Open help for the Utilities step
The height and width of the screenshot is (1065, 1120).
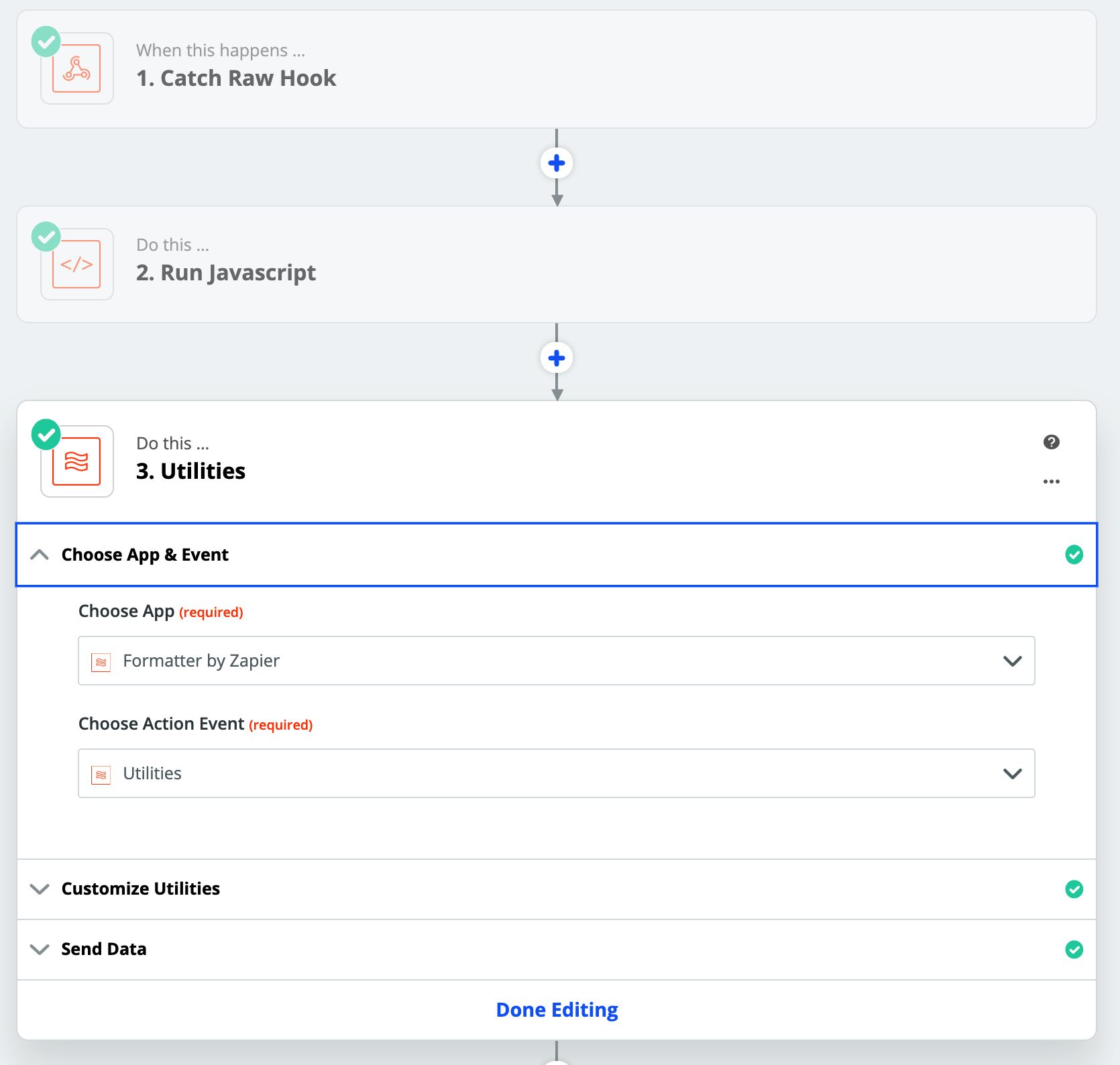(1052, 442)
